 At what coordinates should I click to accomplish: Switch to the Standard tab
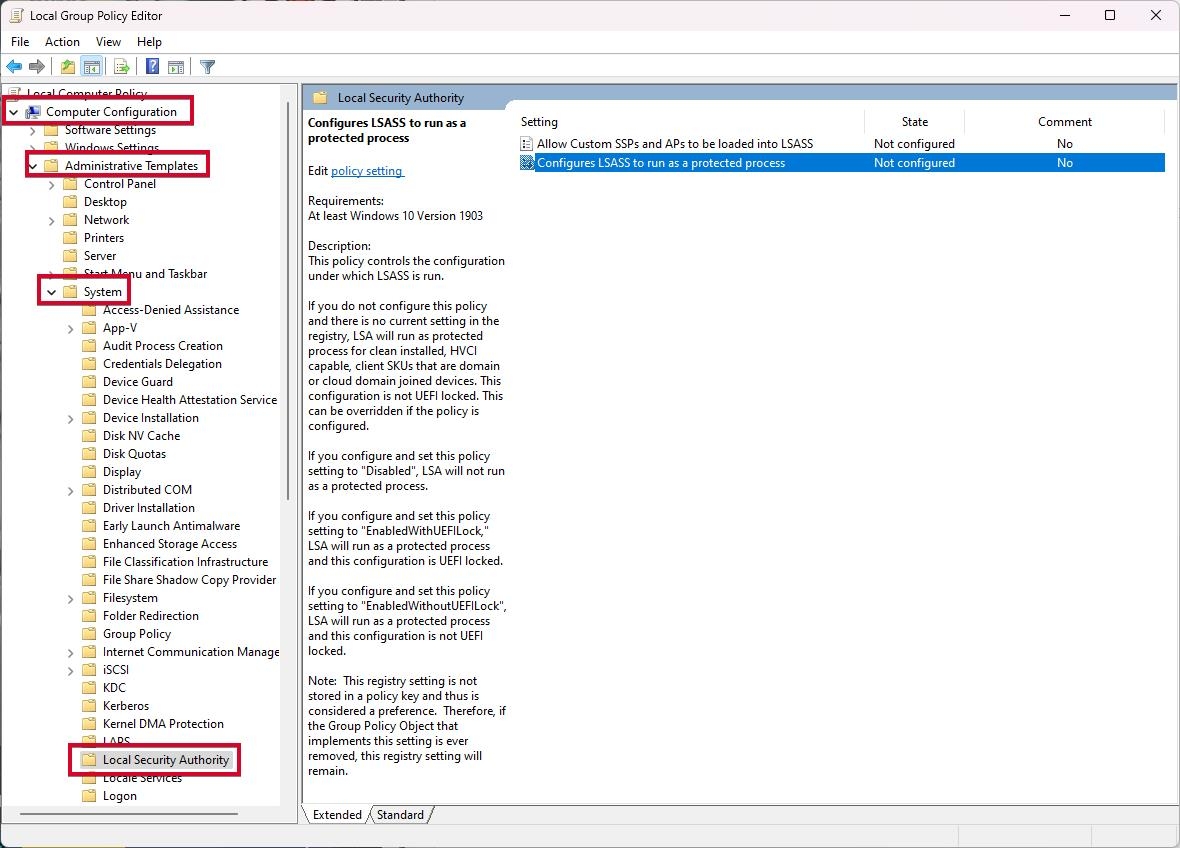[x=399, y=814]
